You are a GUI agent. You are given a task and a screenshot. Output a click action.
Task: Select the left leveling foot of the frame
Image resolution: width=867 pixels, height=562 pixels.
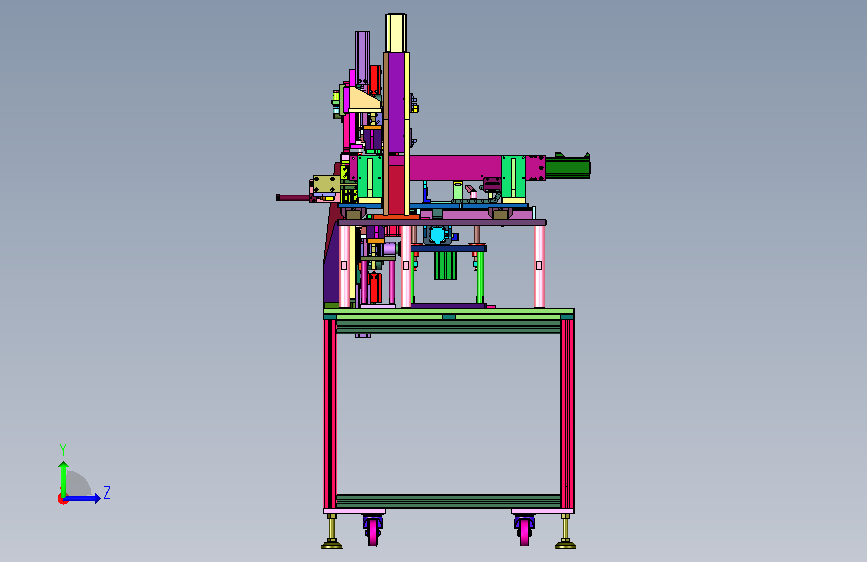(x=332, y=532)
